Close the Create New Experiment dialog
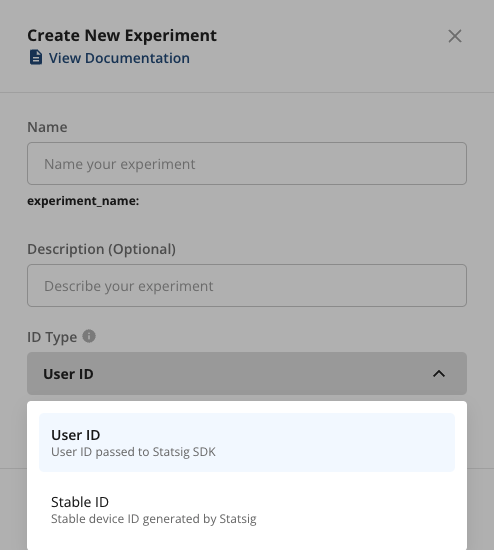494x550 pixels. point(455,36)
